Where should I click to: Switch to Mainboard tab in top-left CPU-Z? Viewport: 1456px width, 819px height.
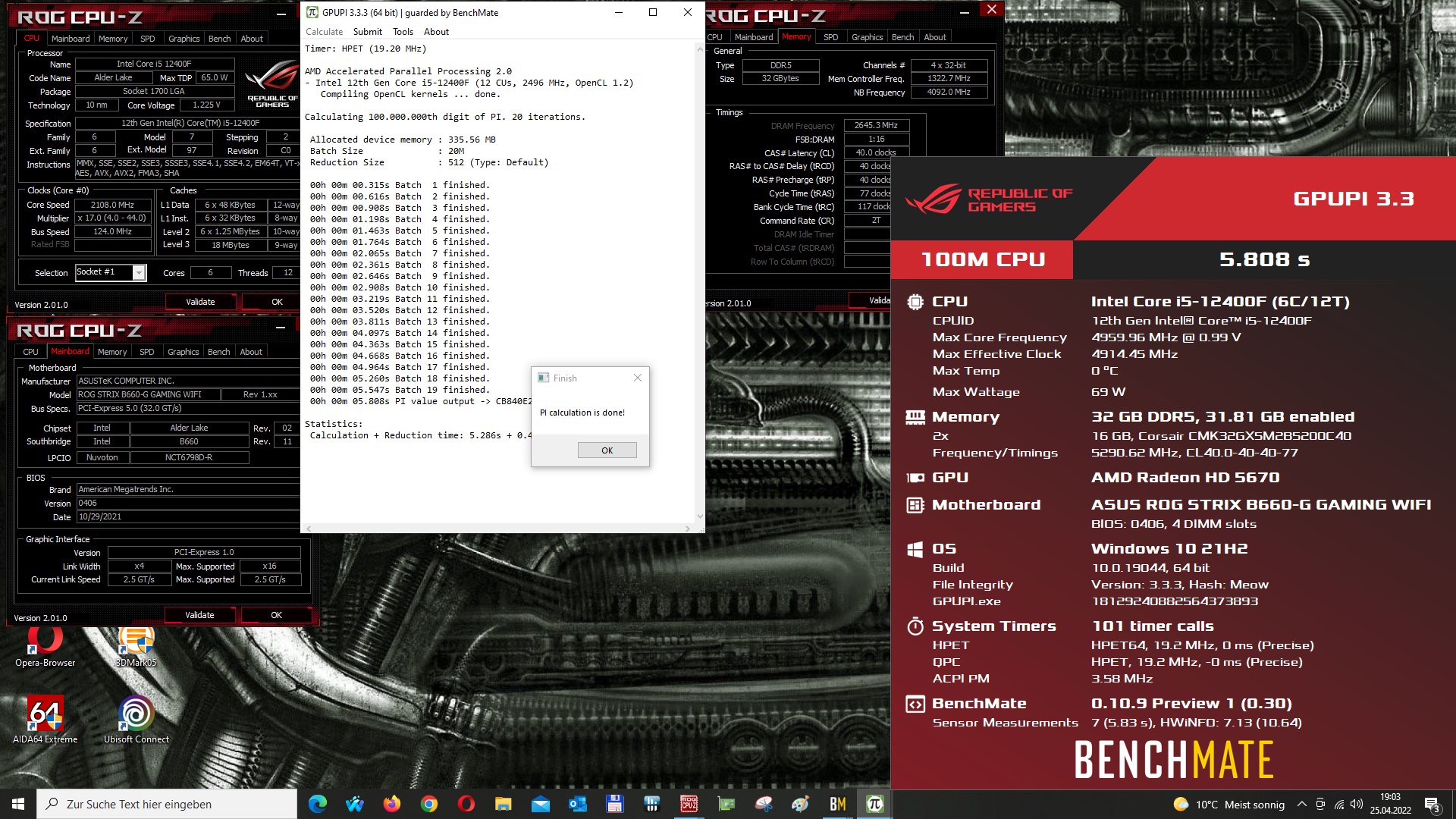71,39
